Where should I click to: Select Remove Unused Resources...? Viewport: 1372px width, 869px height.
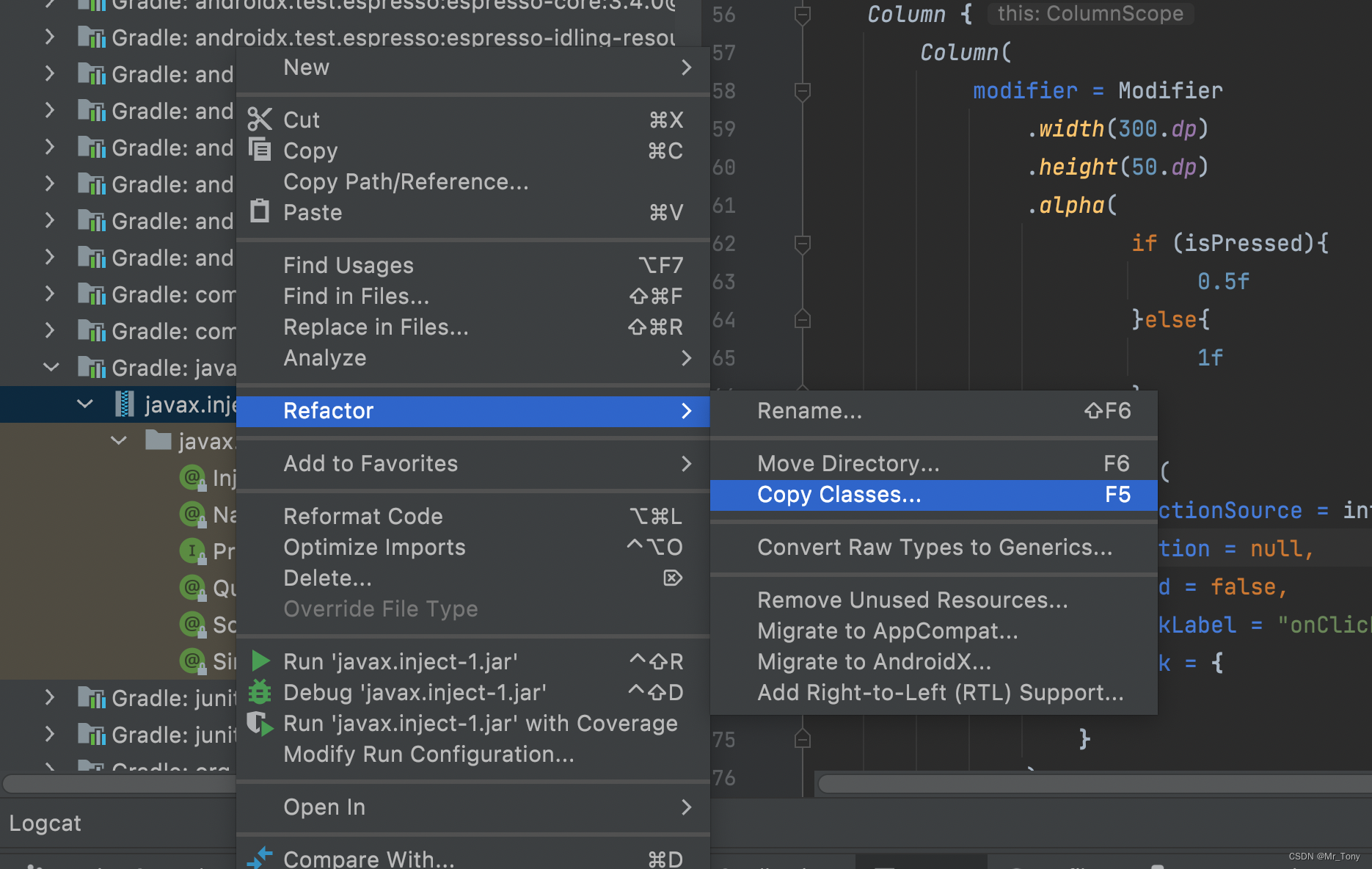[x=934, y=600]
